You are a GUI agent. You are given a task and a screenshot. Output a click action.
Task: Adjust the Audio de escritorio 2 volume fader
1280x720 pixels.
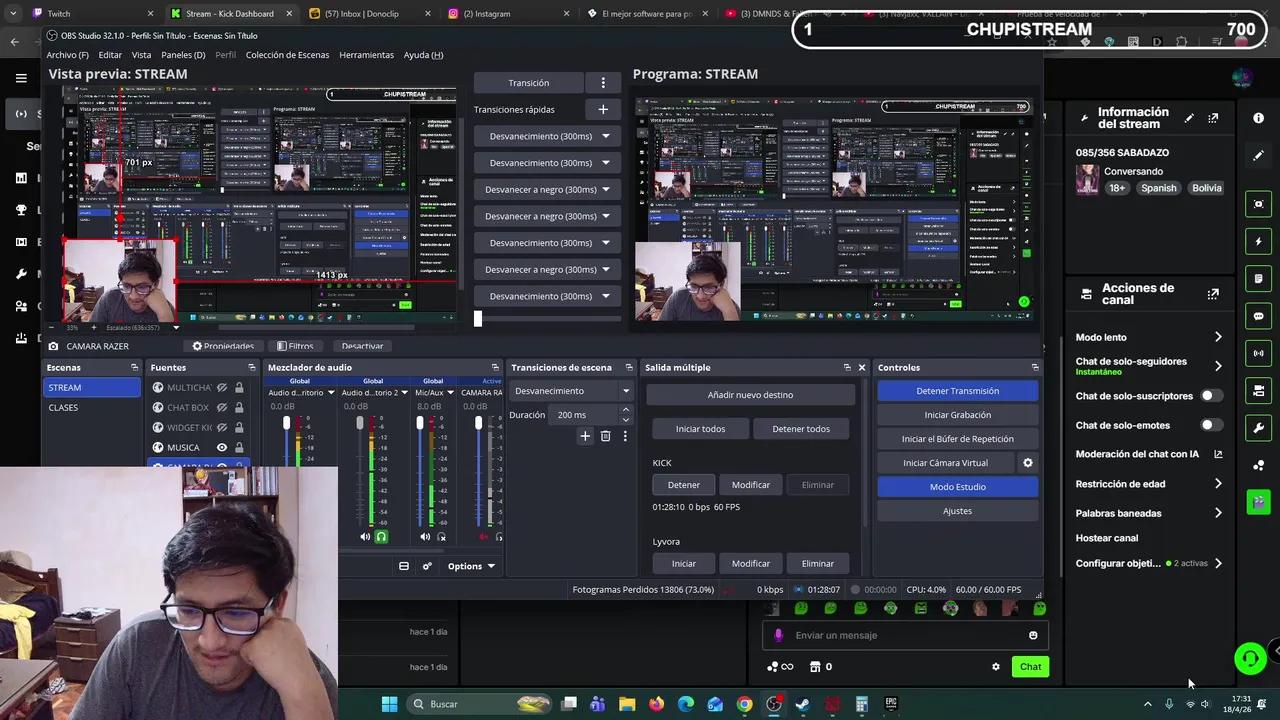click(360, 424)
